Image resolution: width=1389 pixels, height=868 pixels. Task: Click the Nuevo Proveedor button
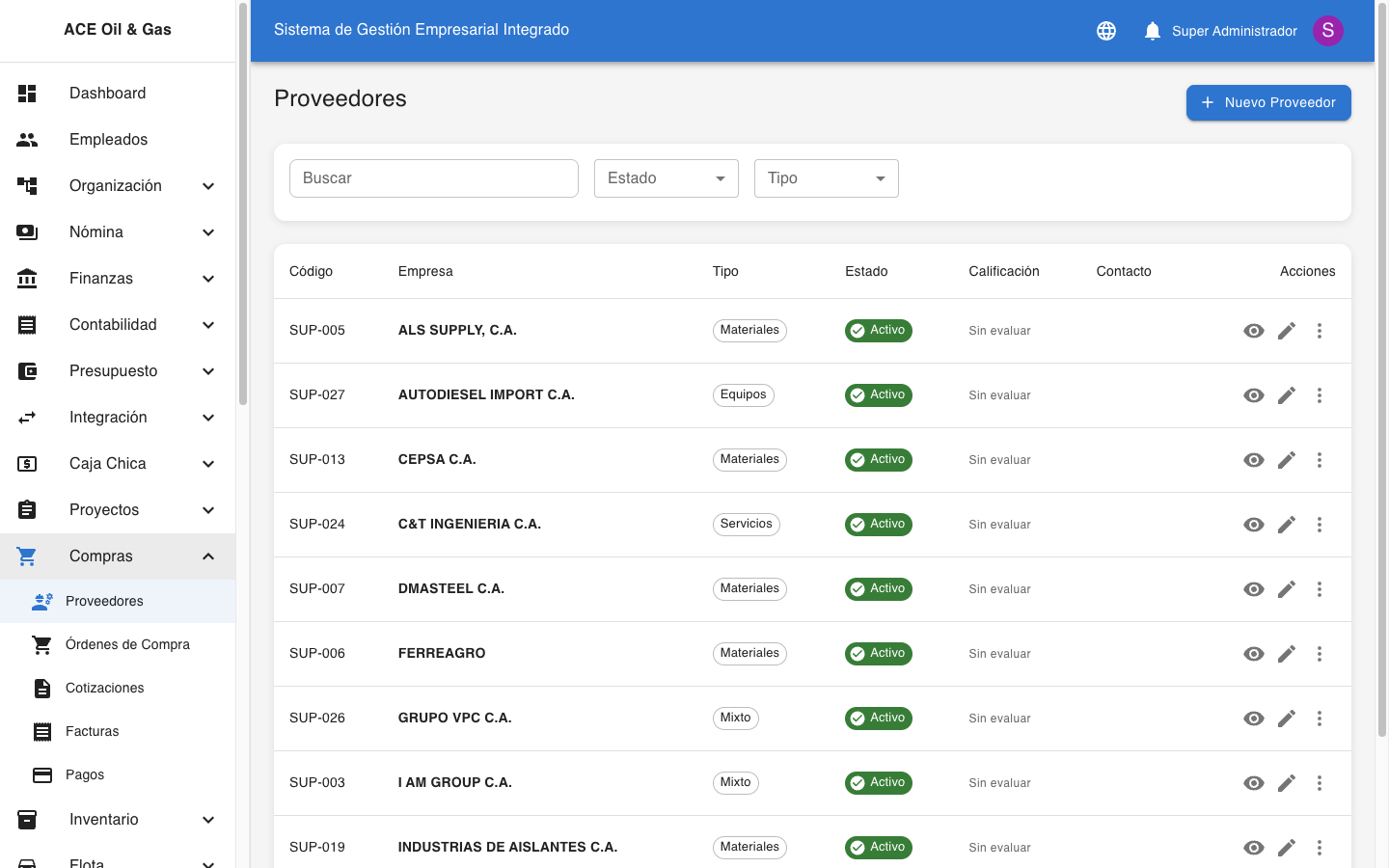(1268, 103)
